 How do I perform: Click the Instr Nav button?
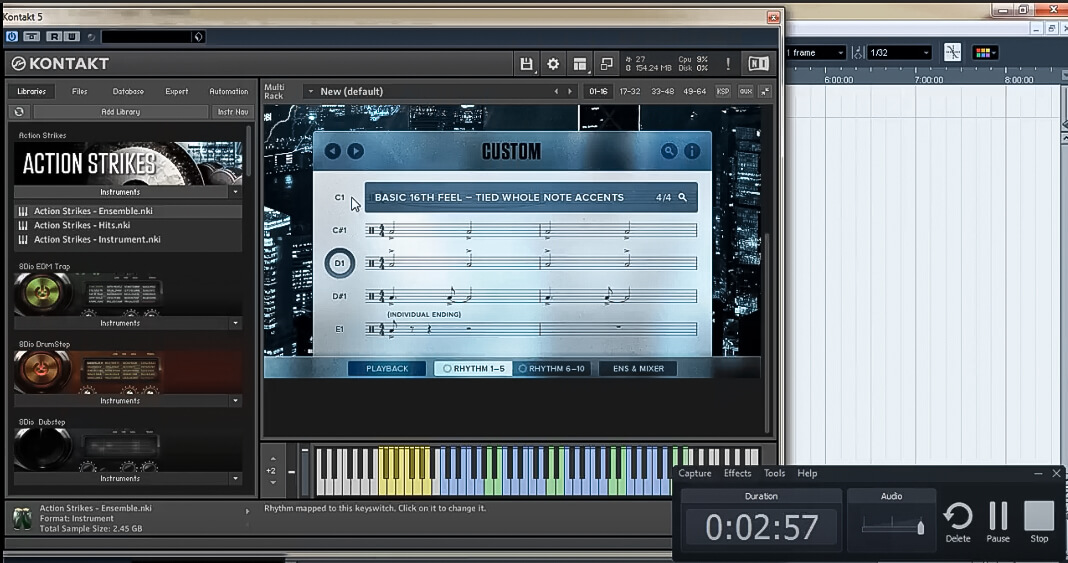point(232,112)
